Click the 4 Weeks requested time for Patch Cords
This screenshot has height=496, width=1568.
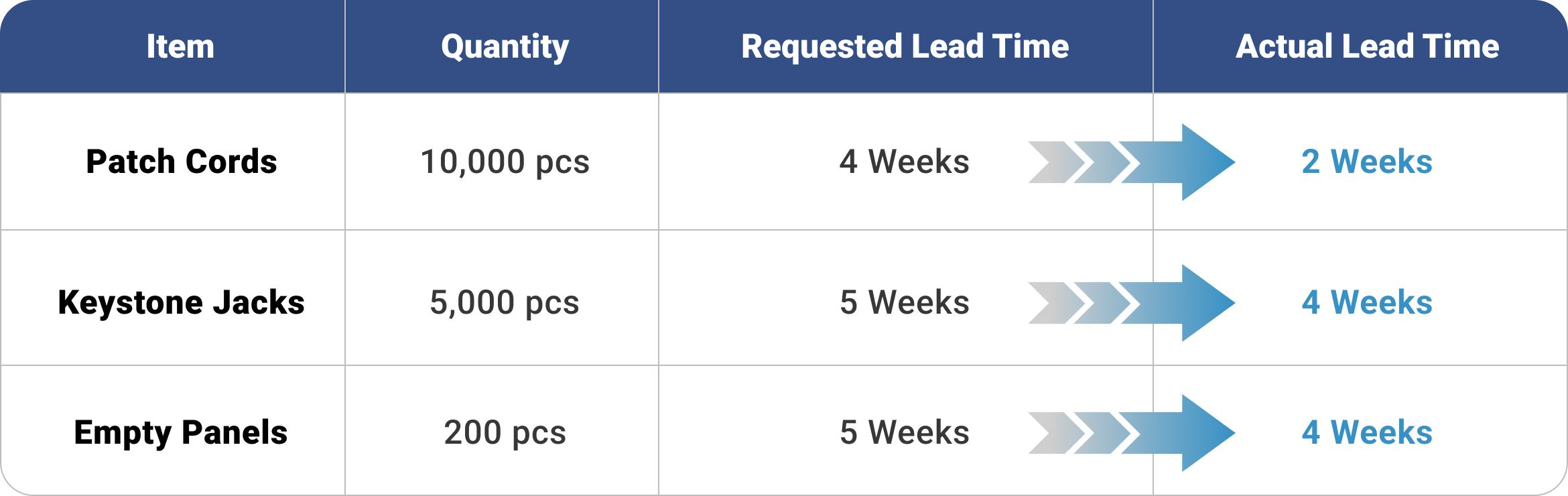tap(904, 162)
